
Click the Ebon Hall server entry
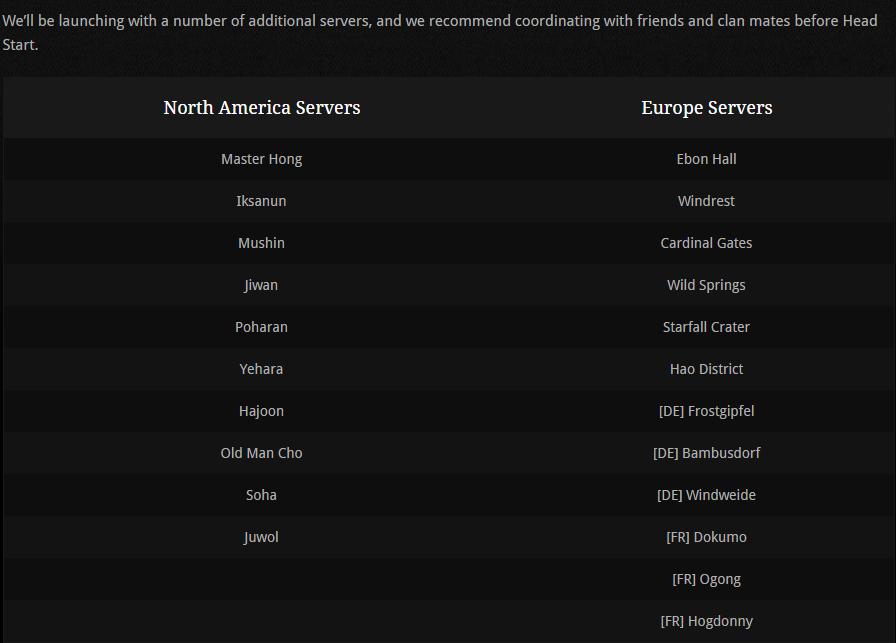point(706,159)
